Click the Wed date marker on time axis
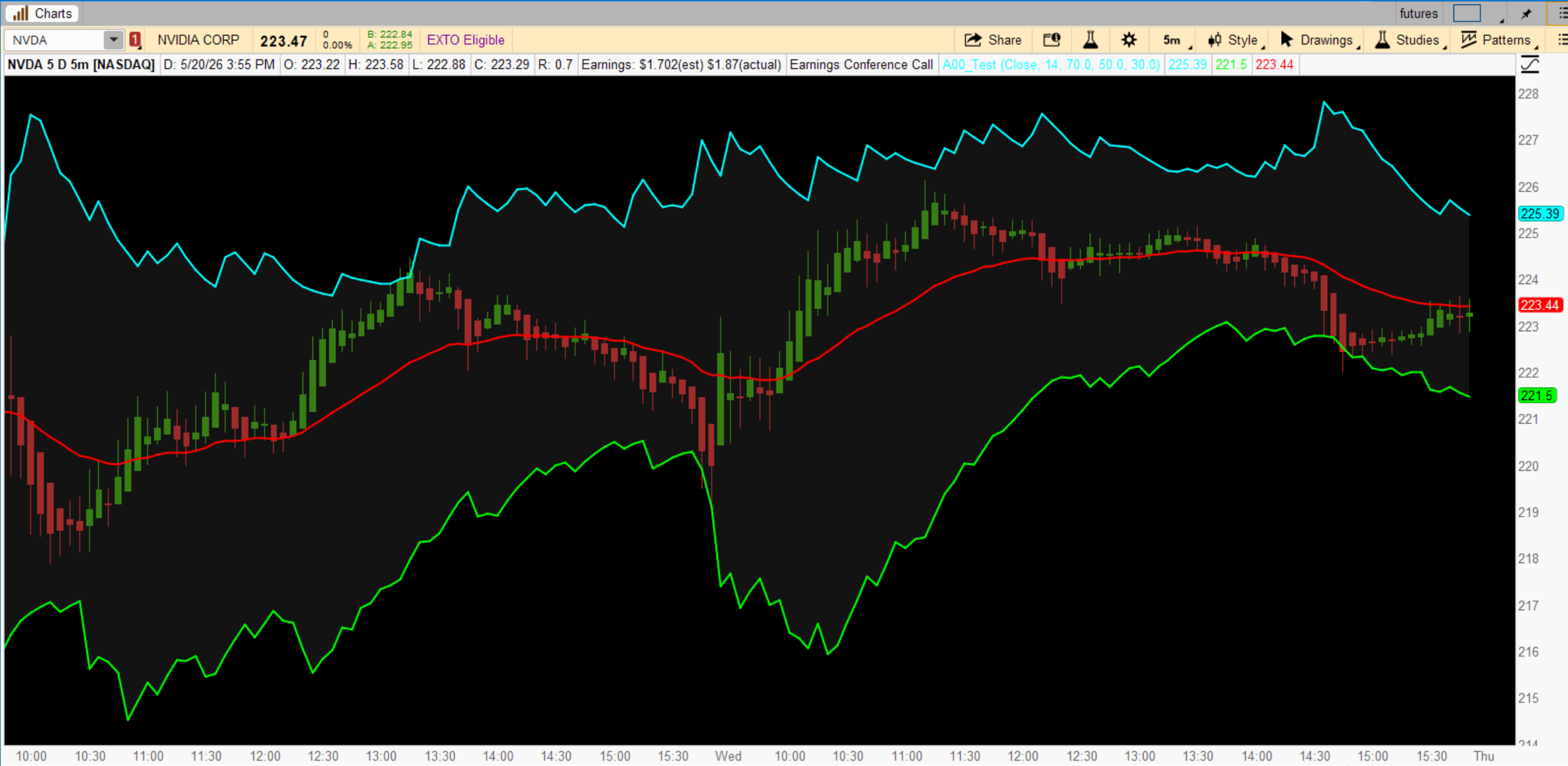Screen dimensions: 1568x766 pyautogui.click(x=728, y=756)
